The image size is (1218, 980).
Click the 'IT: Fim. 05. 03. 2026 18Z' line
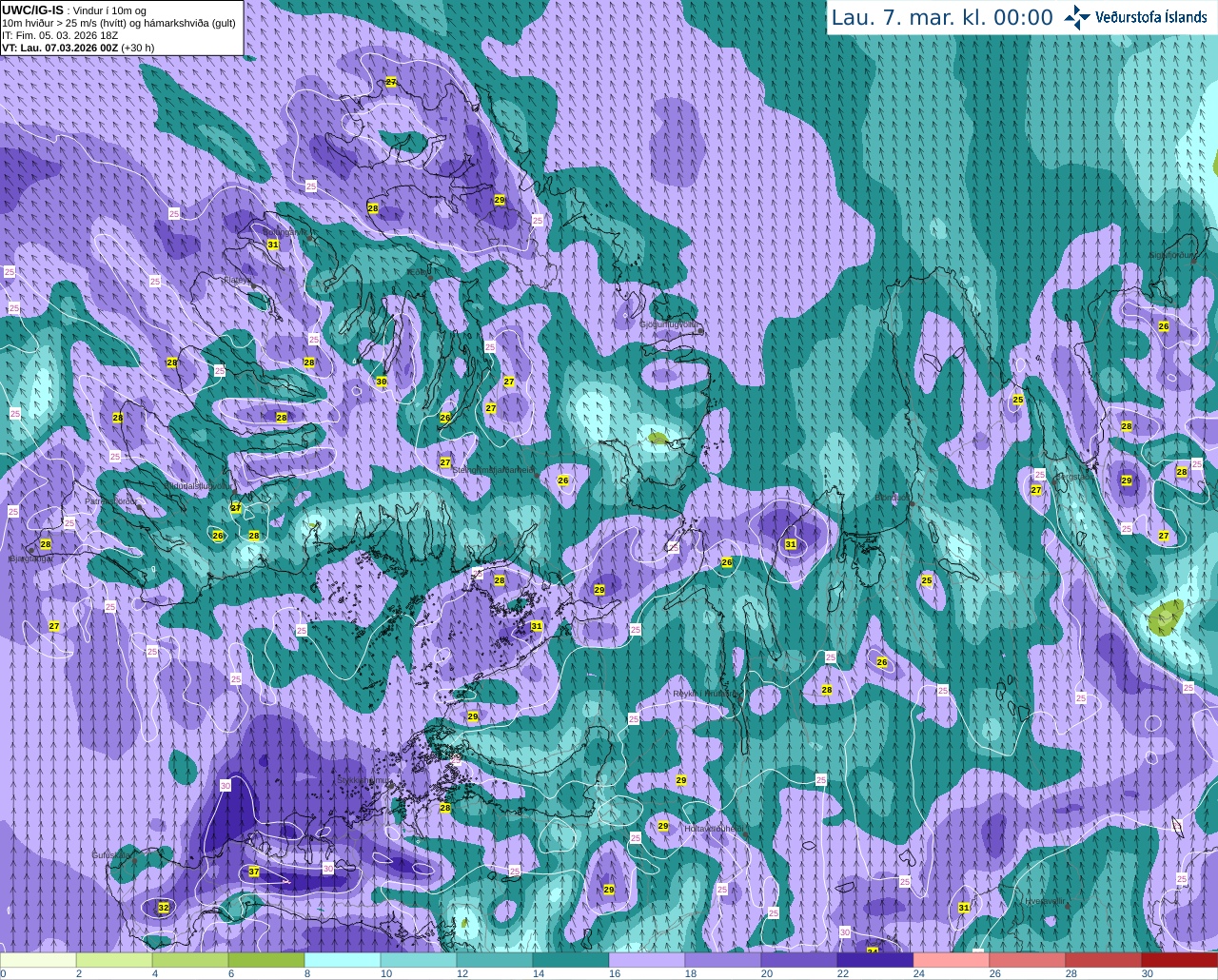tap(60, 34)
